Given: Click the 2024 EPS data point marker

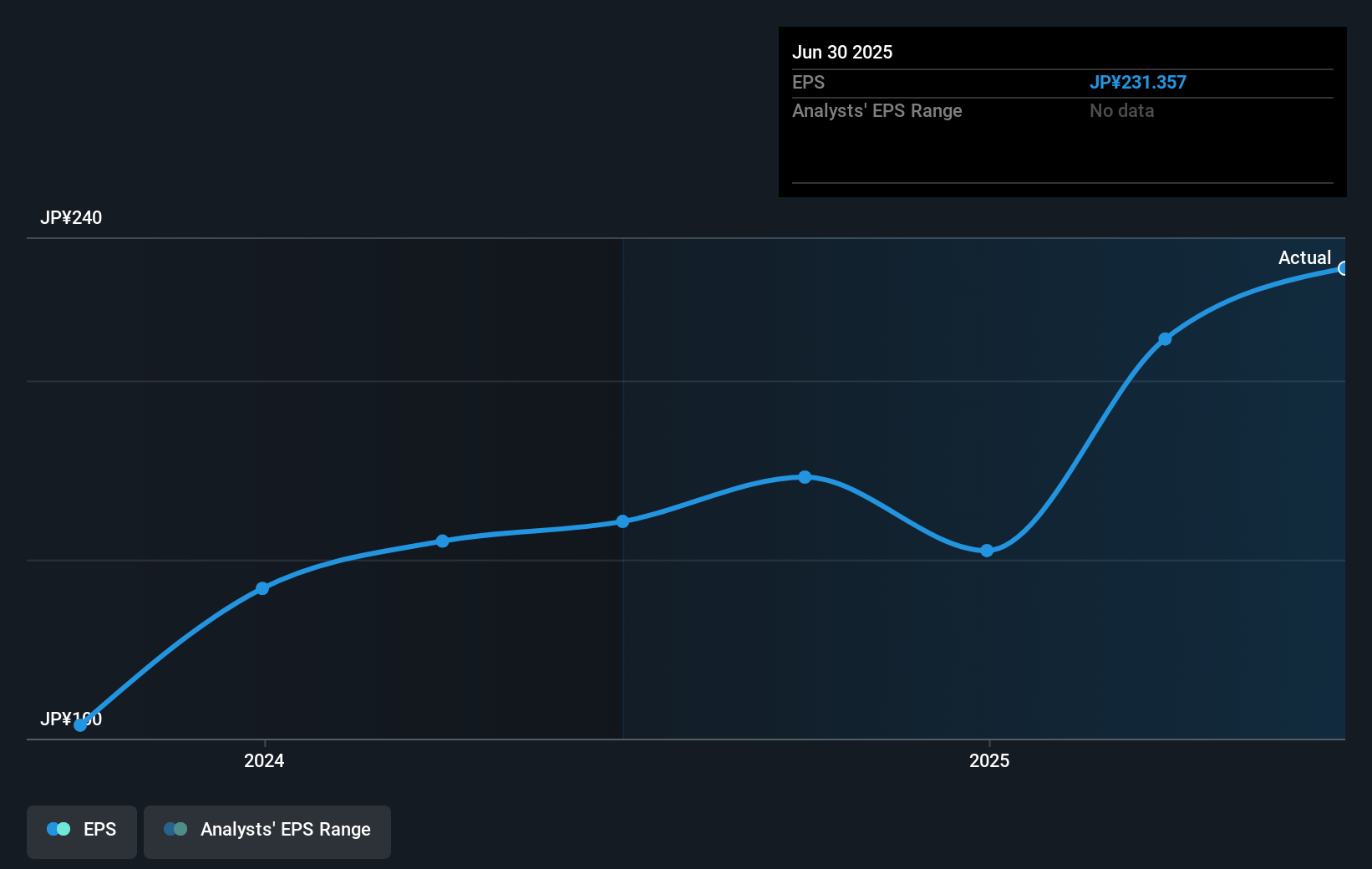Looking at the screenshot, I should click(x=262, y=588).
